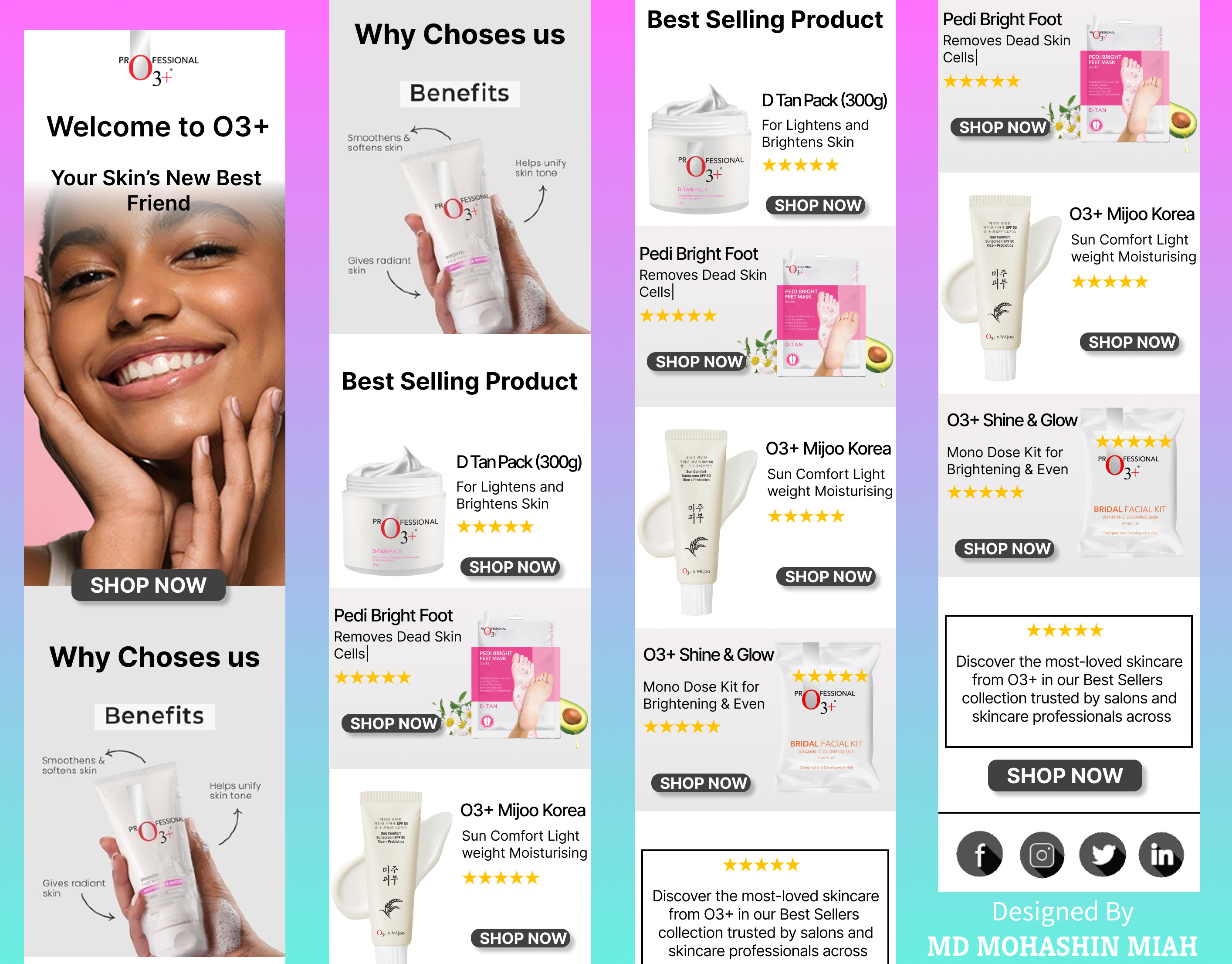1232x964 pixels.
Task: Click the Twitter bird icon
Action: coord(1102,854)
